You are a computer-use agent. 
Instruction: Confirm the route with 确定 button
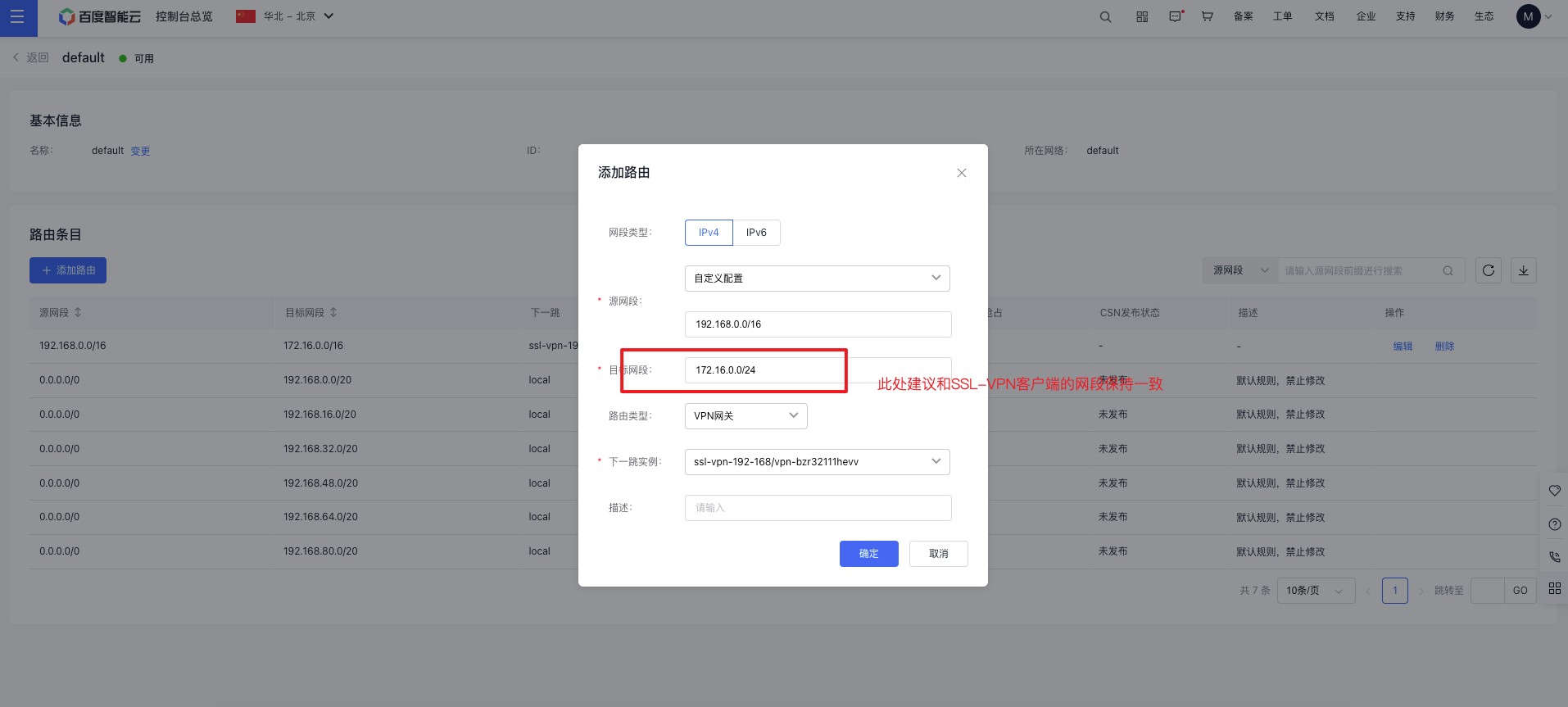[x=869, y=554]
